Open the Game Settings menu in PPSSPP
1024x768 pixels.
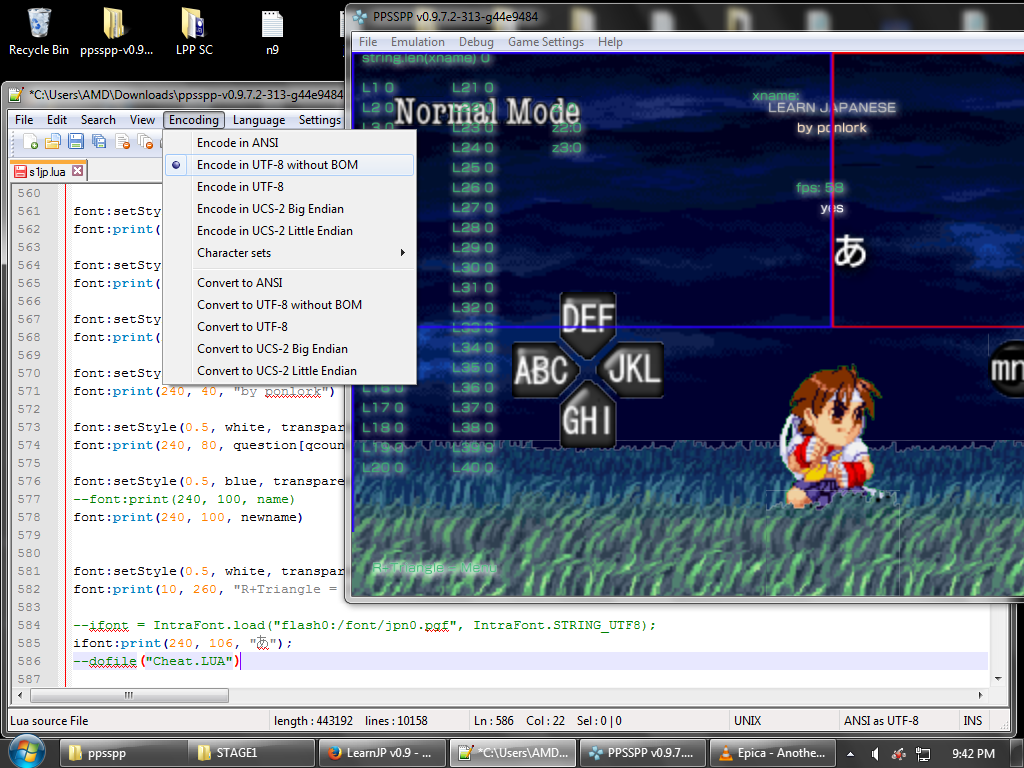(545, 42)
